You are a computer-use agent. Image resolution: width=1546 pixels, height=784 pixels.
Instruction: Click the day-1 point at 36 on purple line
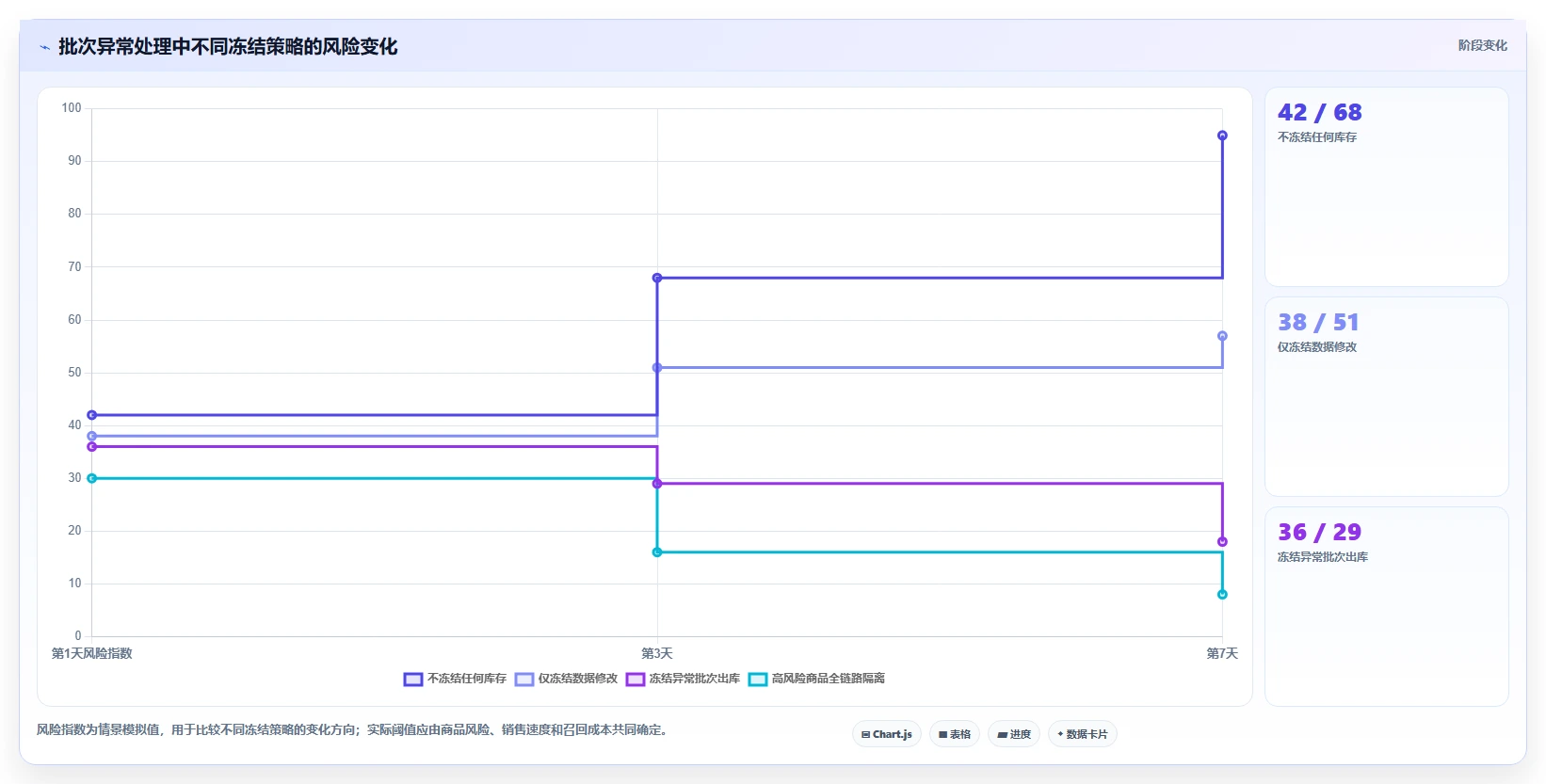(x=91, y=447)
